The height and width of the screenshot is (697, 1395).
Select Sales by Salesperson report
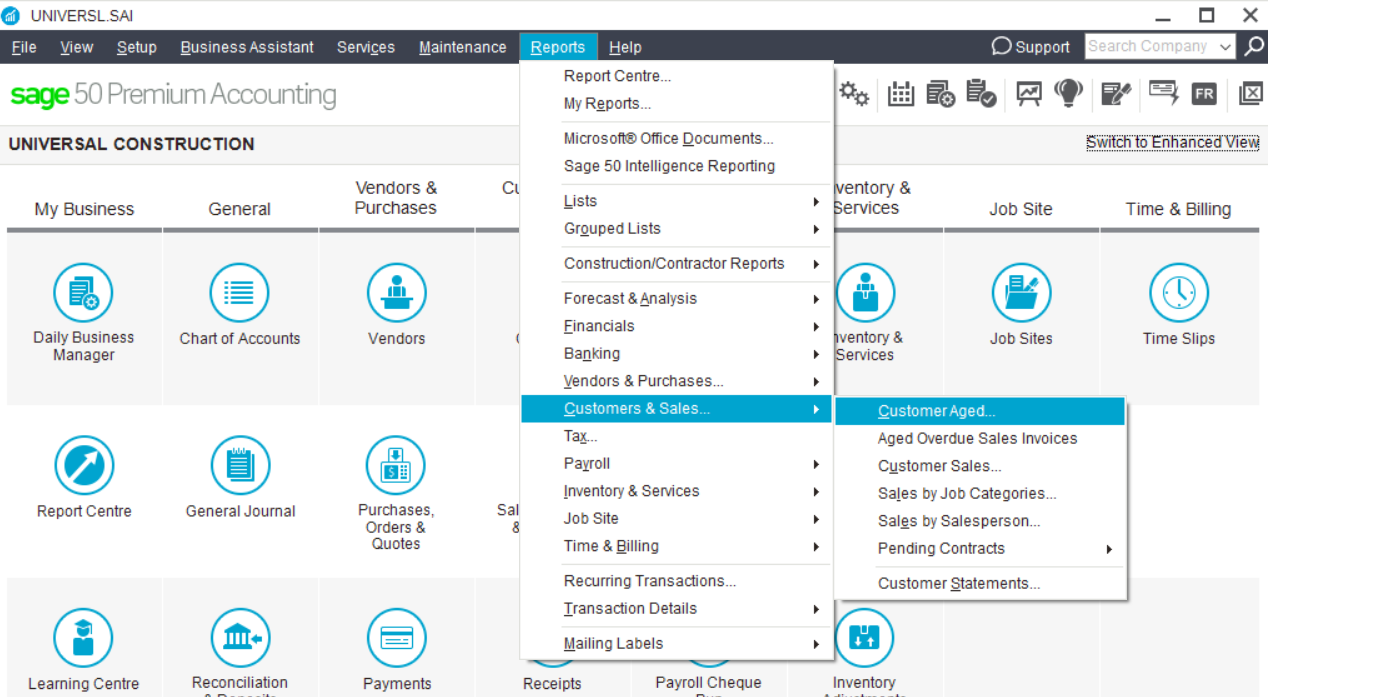(980, 521)
